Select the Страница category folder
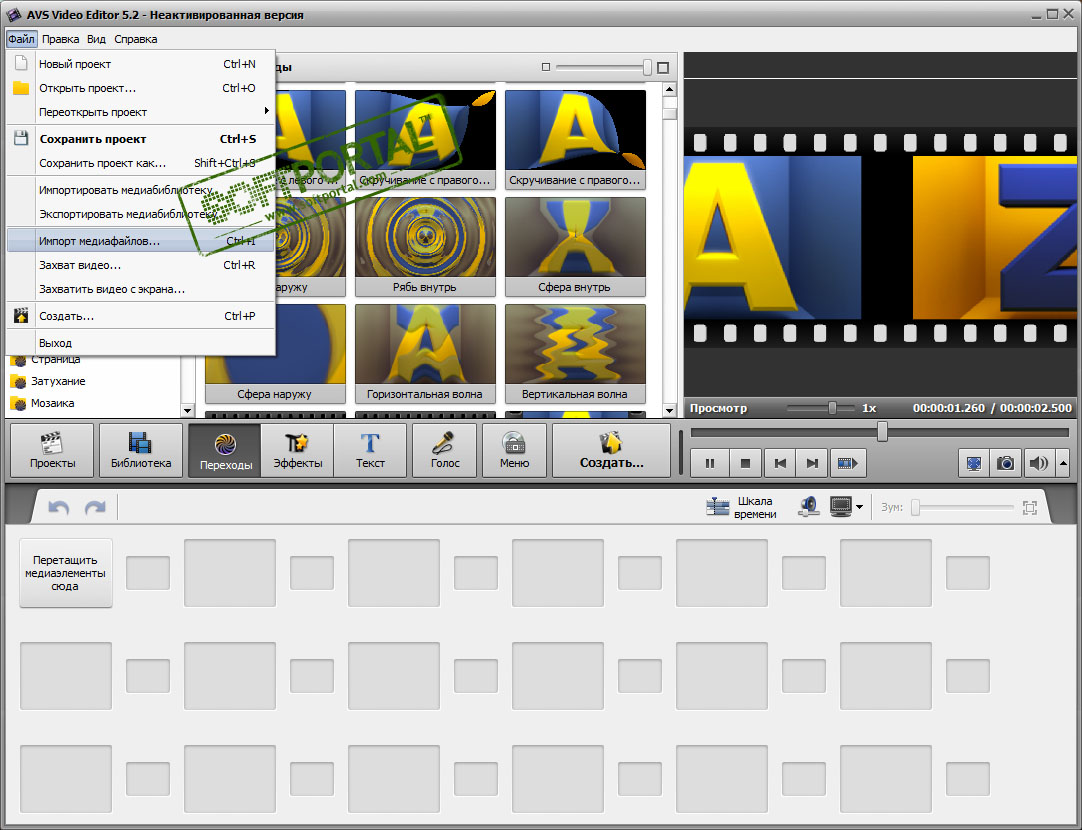 coord(47,361)
